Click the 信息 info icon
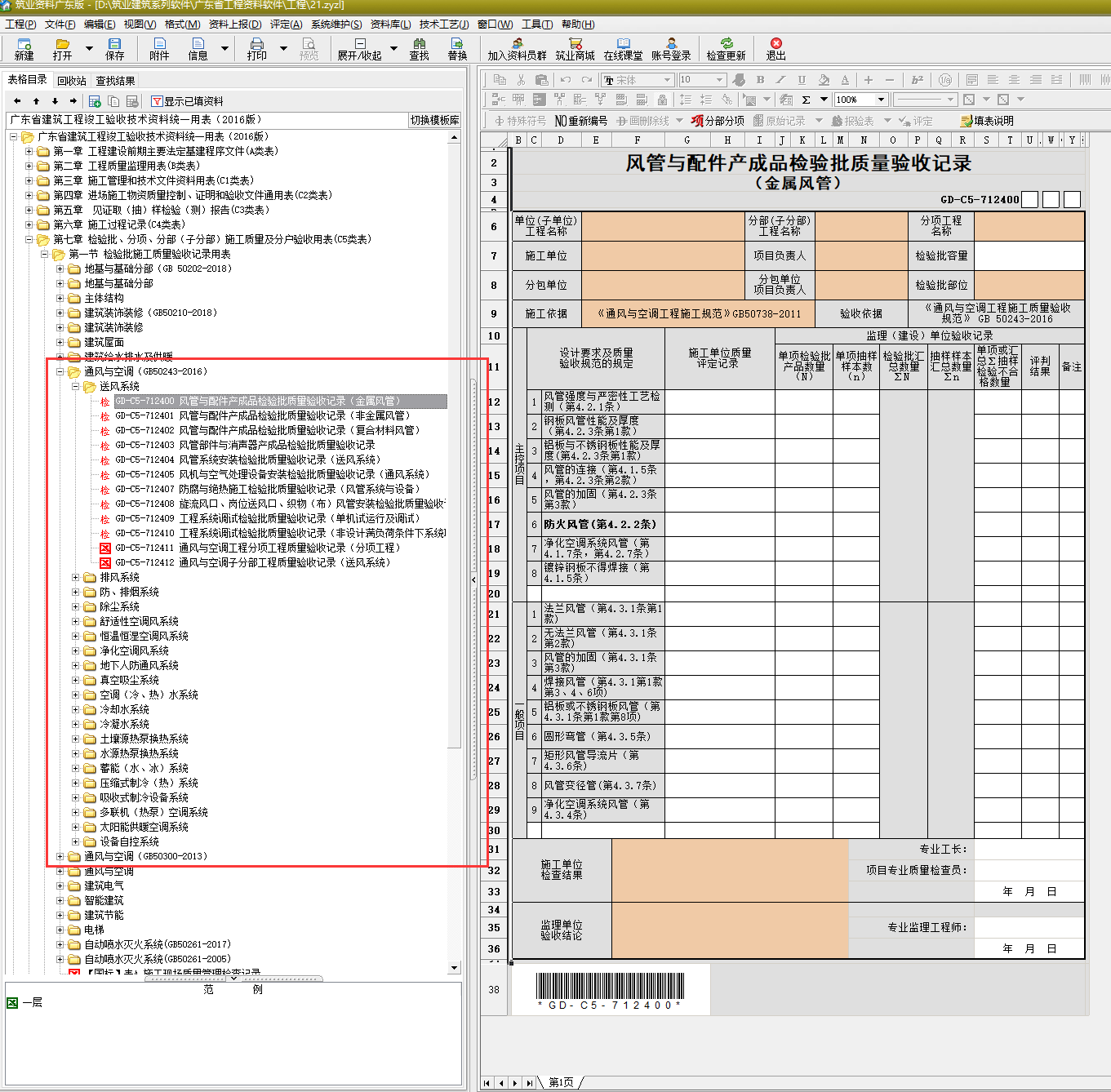Viewport: 1111px width, 1092px height. (198, 49)
